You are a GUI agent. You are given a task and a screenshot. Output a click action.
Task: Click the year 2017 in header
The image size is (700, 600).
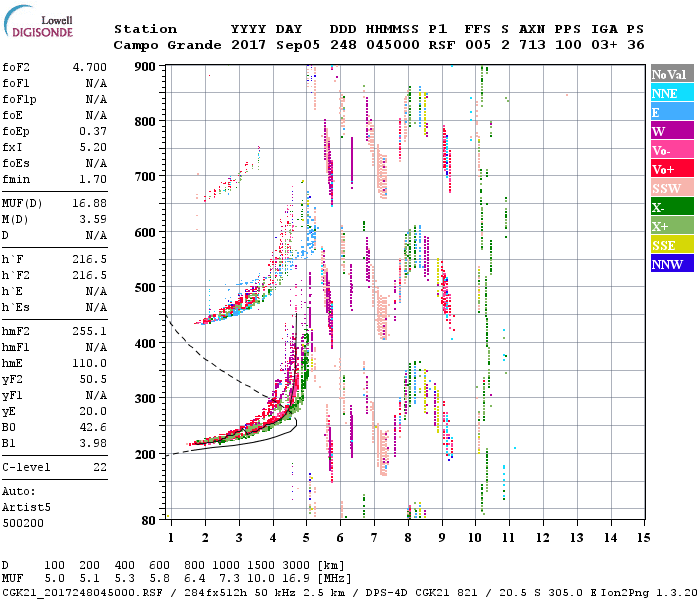click(249, 45)
